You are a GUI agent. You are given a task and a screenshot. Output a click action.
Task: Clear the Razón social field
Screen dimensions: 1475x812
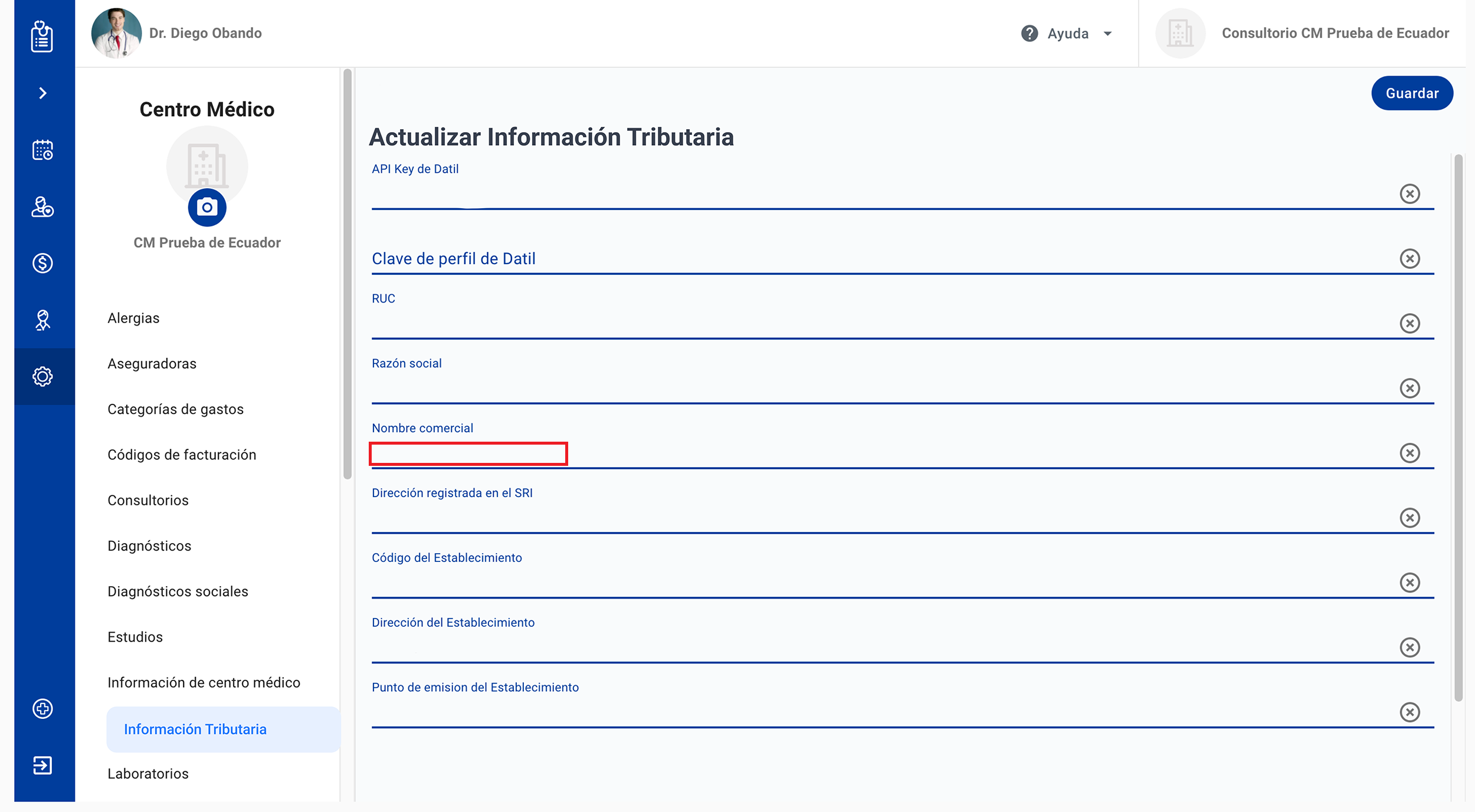coord(1410,388)
